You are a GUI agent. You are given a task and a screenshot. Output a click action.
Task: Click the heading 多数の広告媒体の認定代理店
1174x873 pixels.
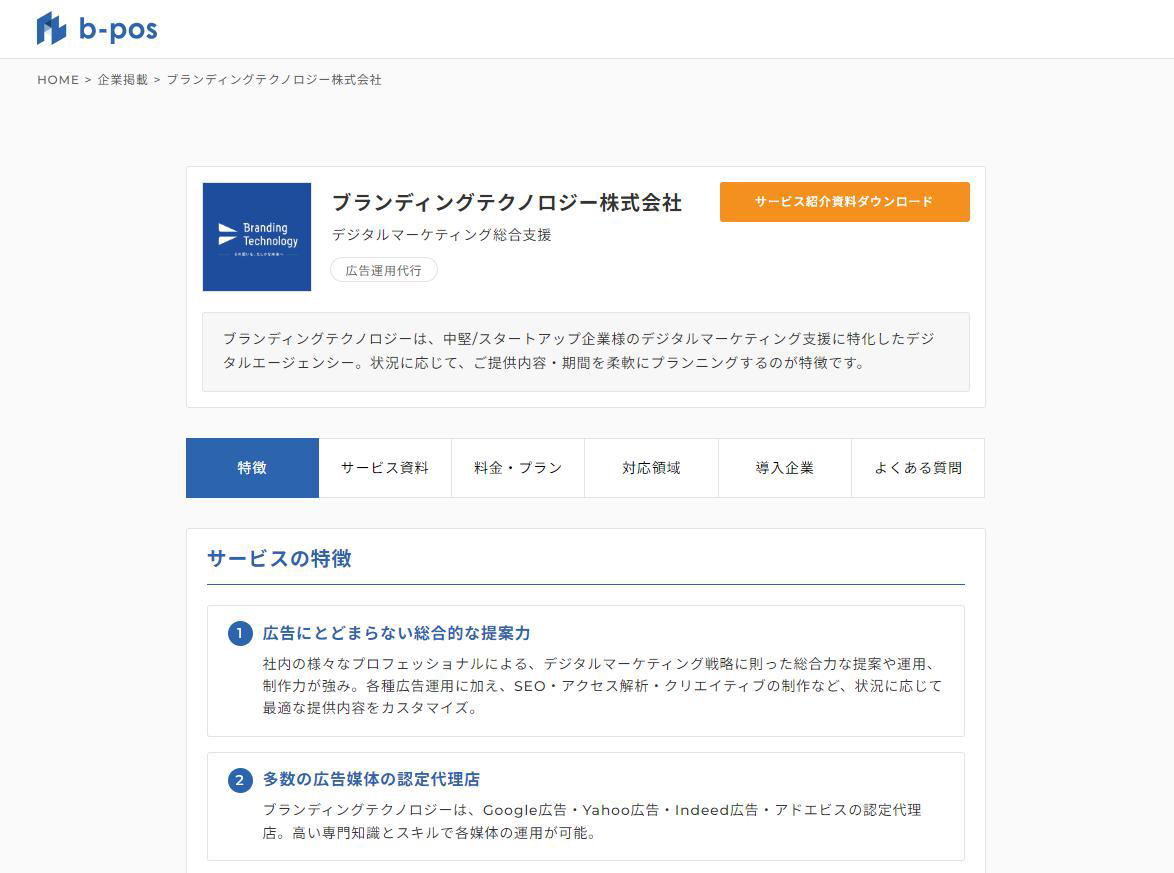coord(371,779)
